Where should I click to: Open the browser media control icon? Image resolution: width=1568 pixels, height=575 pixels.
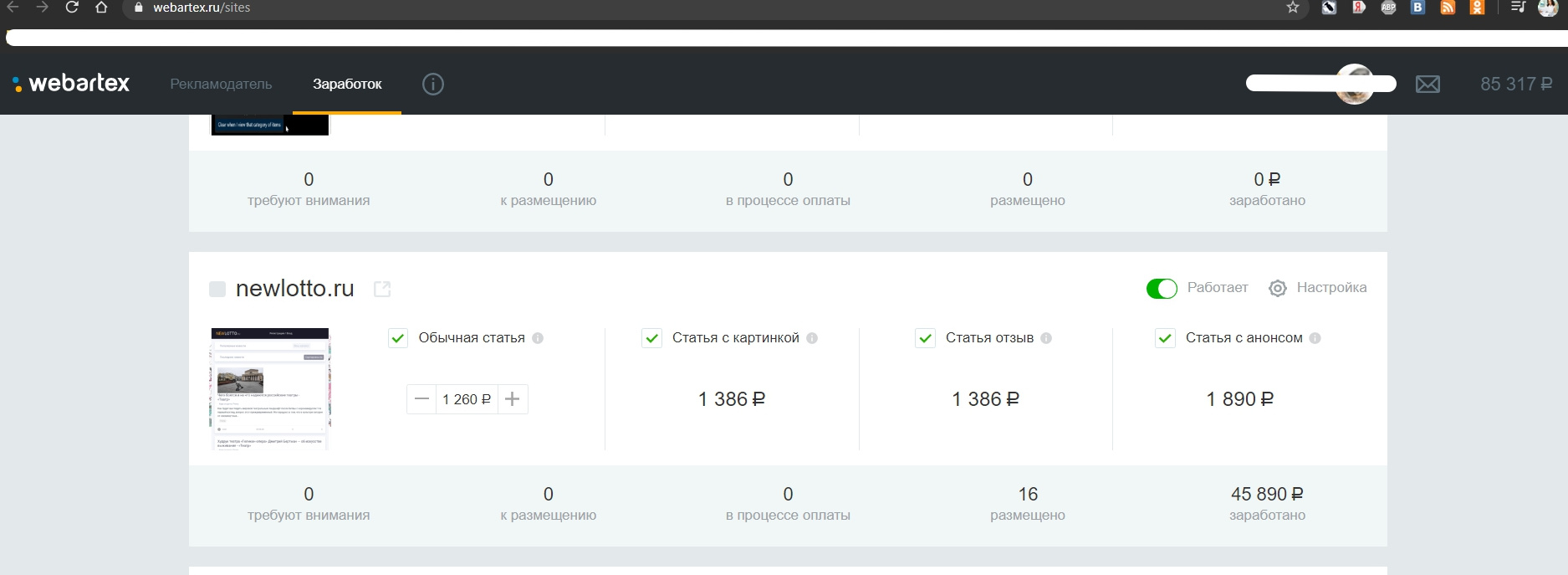1519,8
